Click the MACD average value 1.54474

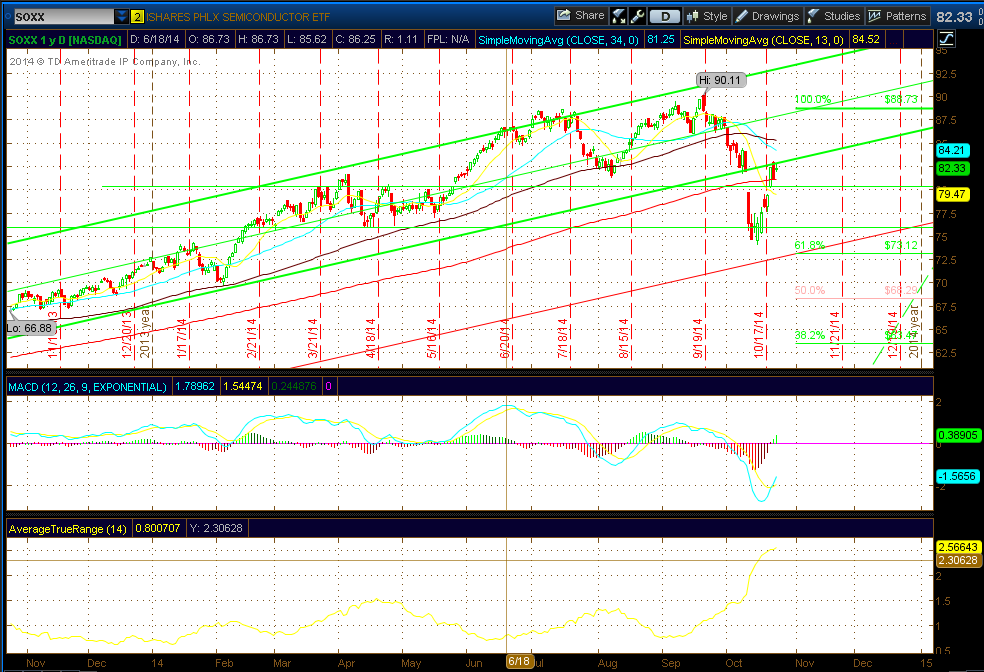click(x=243, y=387)
